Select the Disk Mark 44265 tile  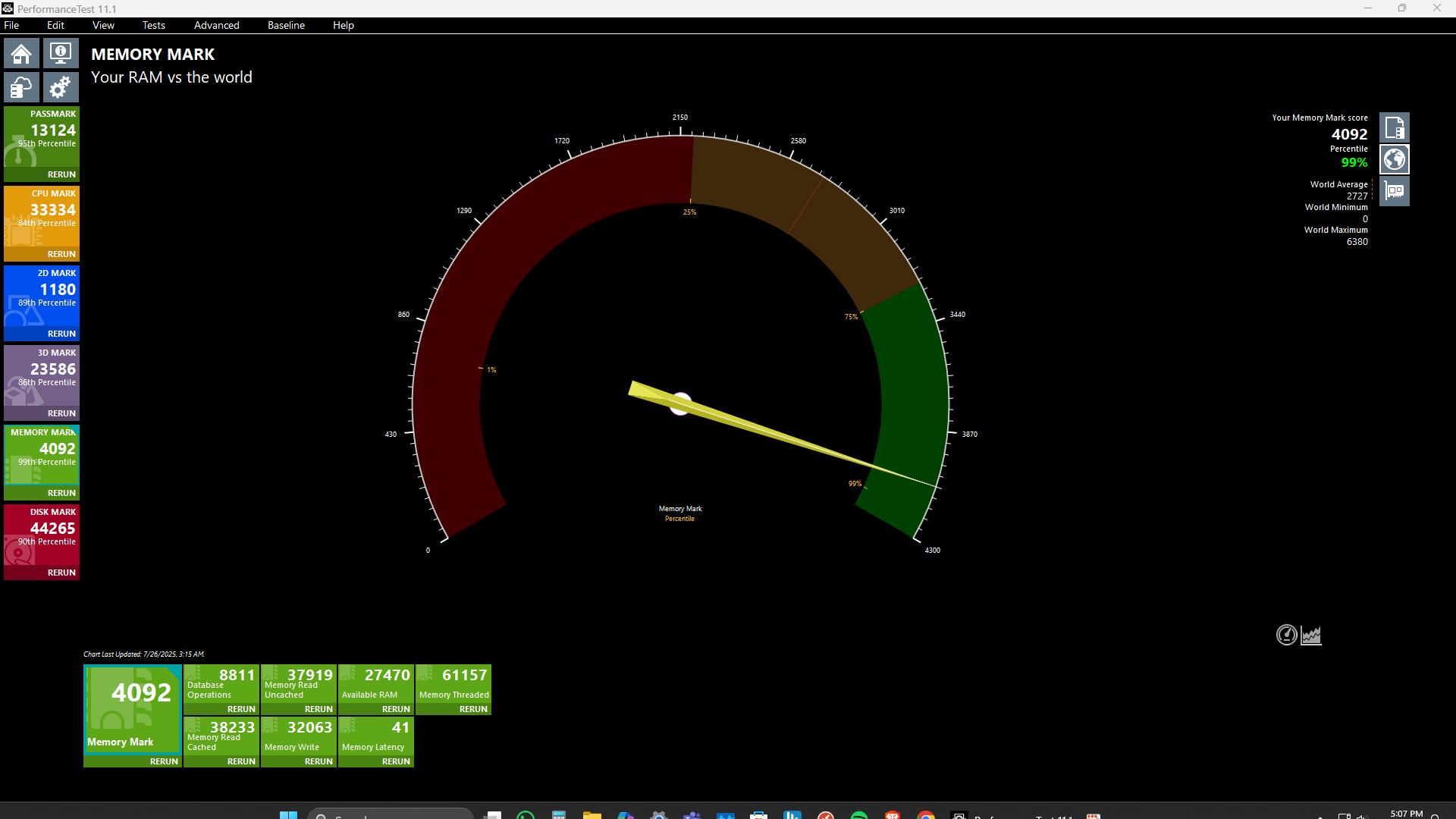click(42, 535)
